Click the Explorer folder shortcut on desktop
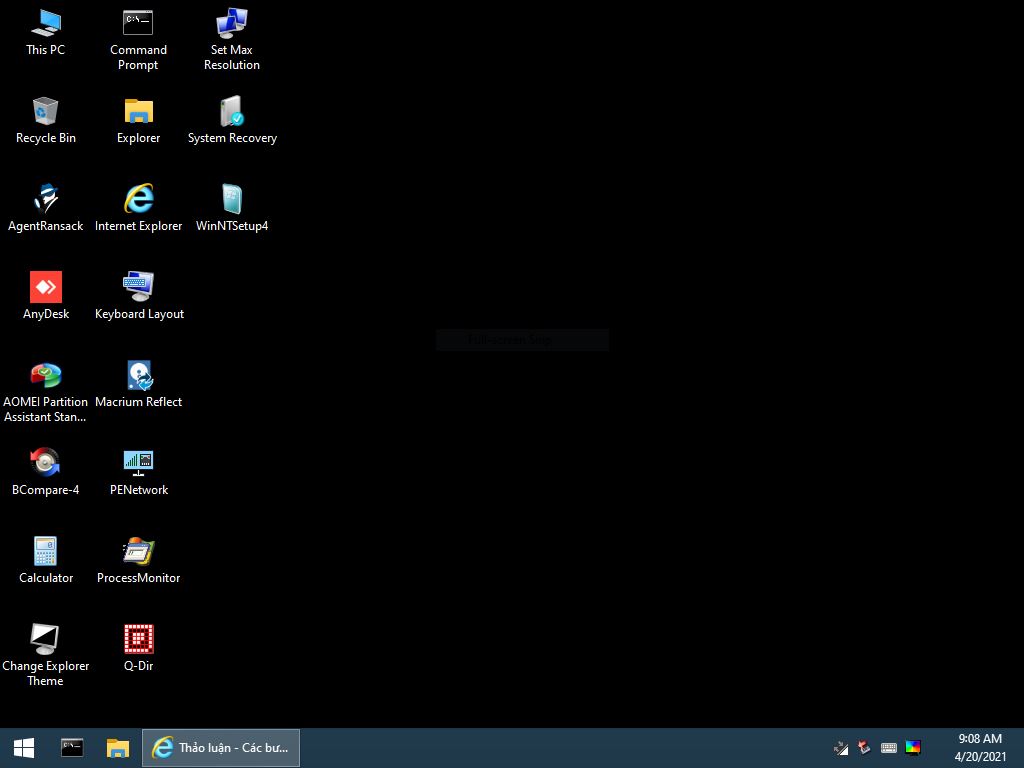 (138, 120)
